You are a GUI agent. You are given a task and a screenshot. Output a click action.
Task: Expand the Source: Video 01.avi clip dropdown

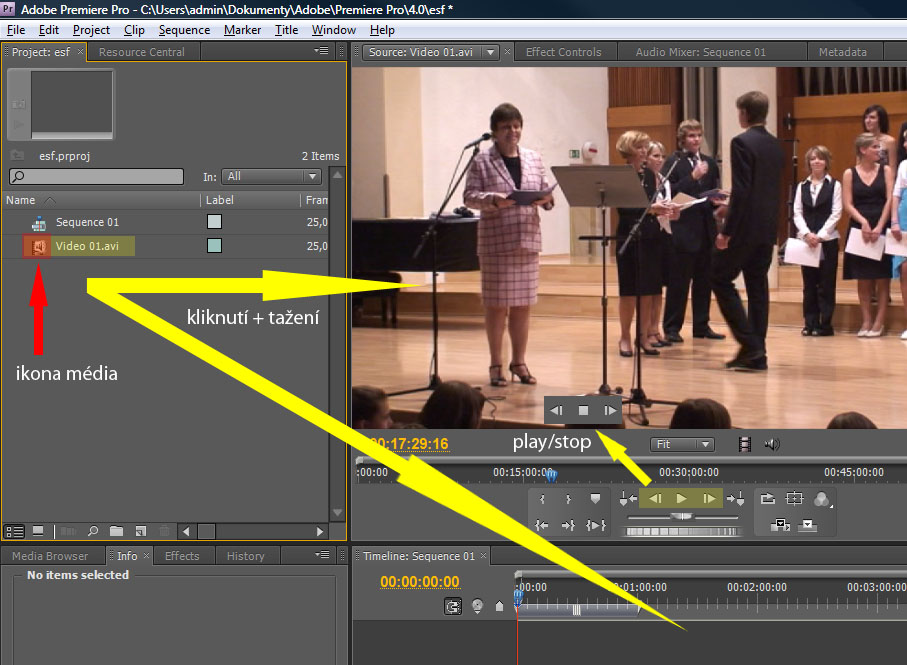click(491, 52)
